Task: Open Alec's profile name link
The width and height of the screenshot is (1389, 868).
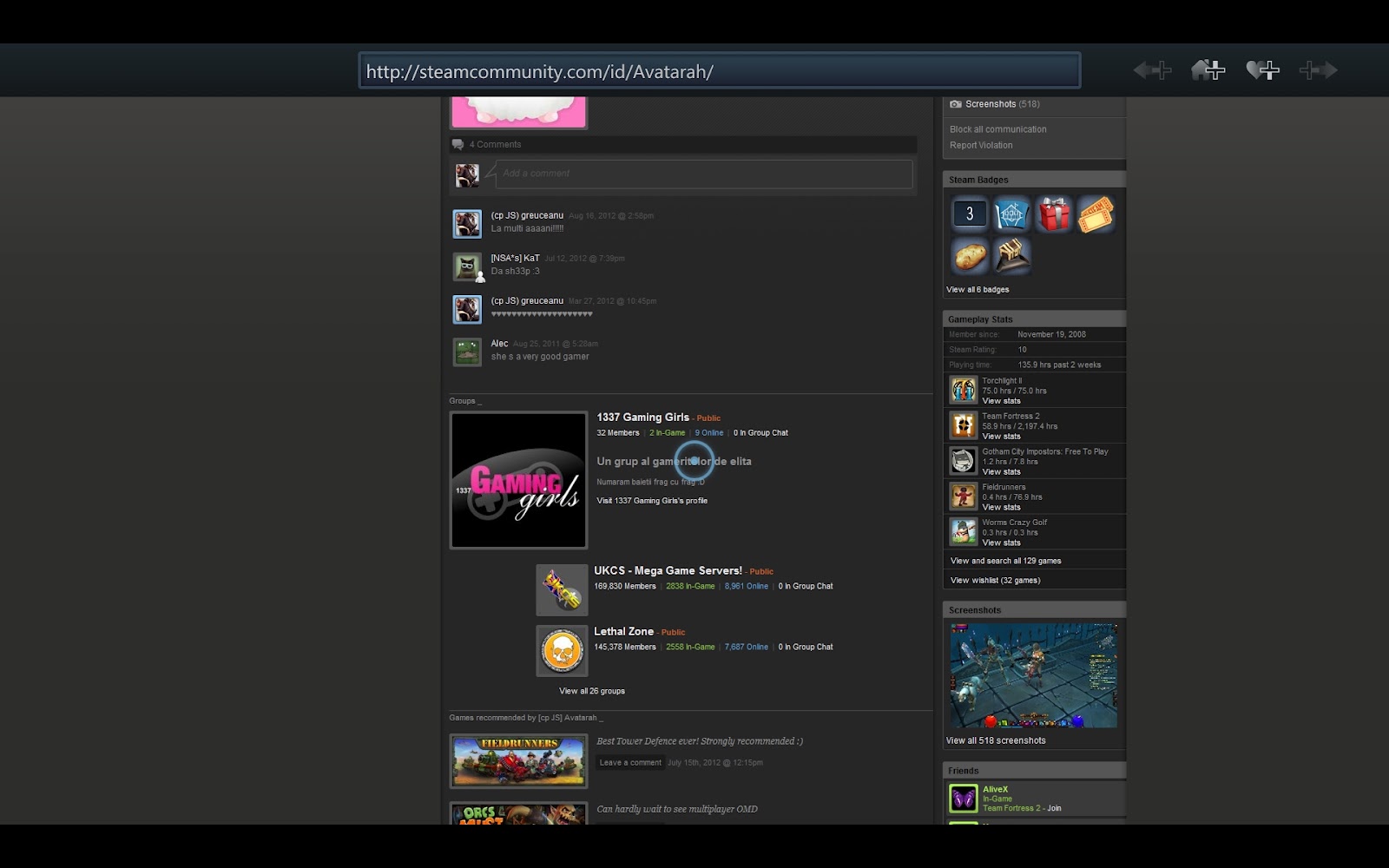Action: (499, 343)
